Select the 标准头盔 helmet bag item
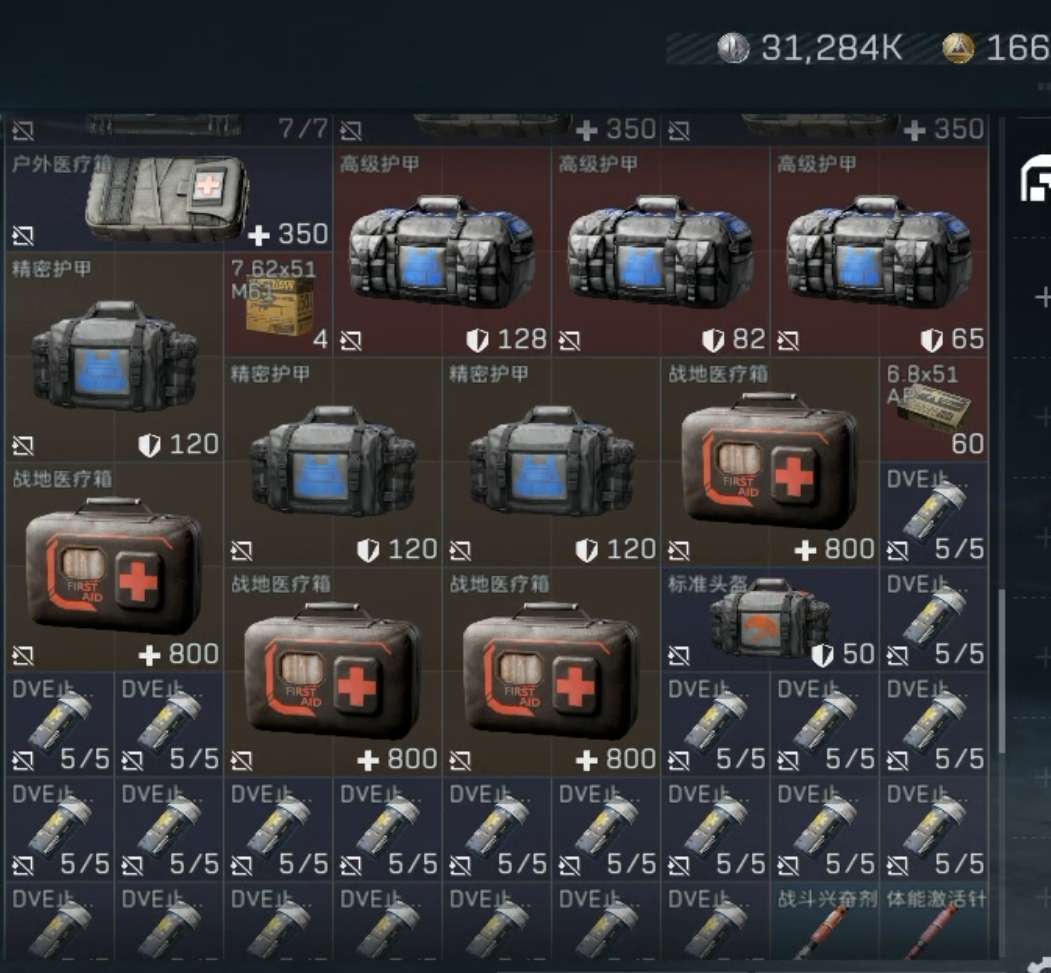The height and width of the screenshot is (973, 1051). 769,619
